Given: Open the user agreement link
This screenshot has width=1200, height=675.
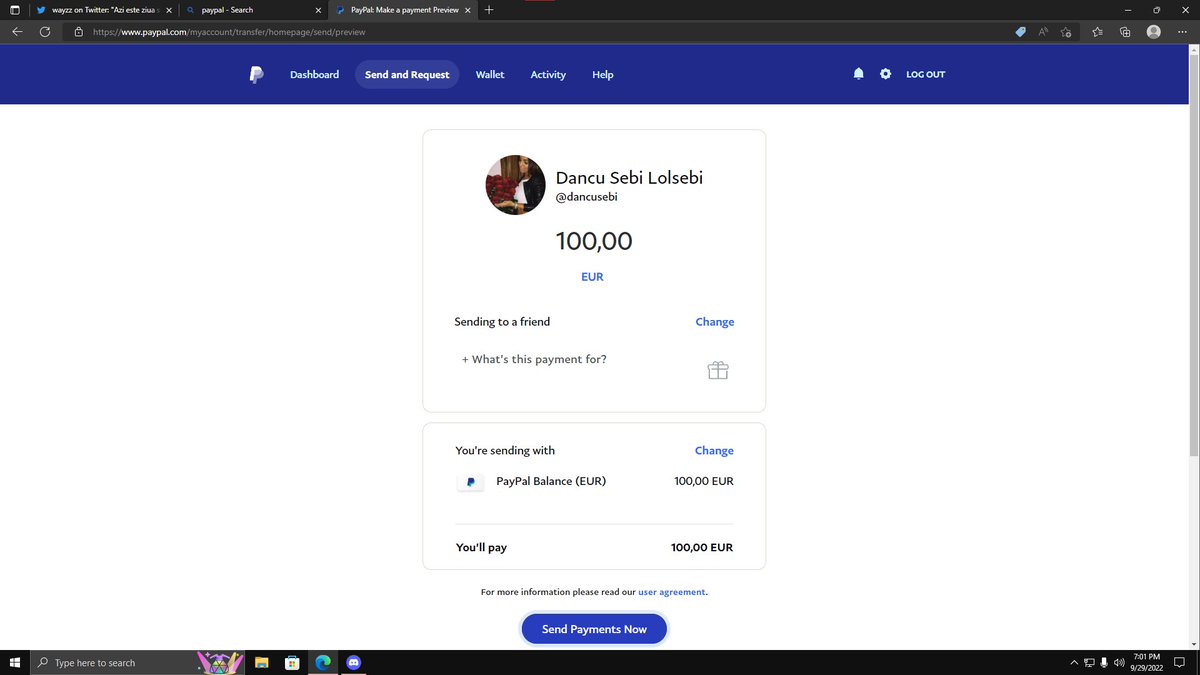Looking at the screenshot, I should point(671,592).
